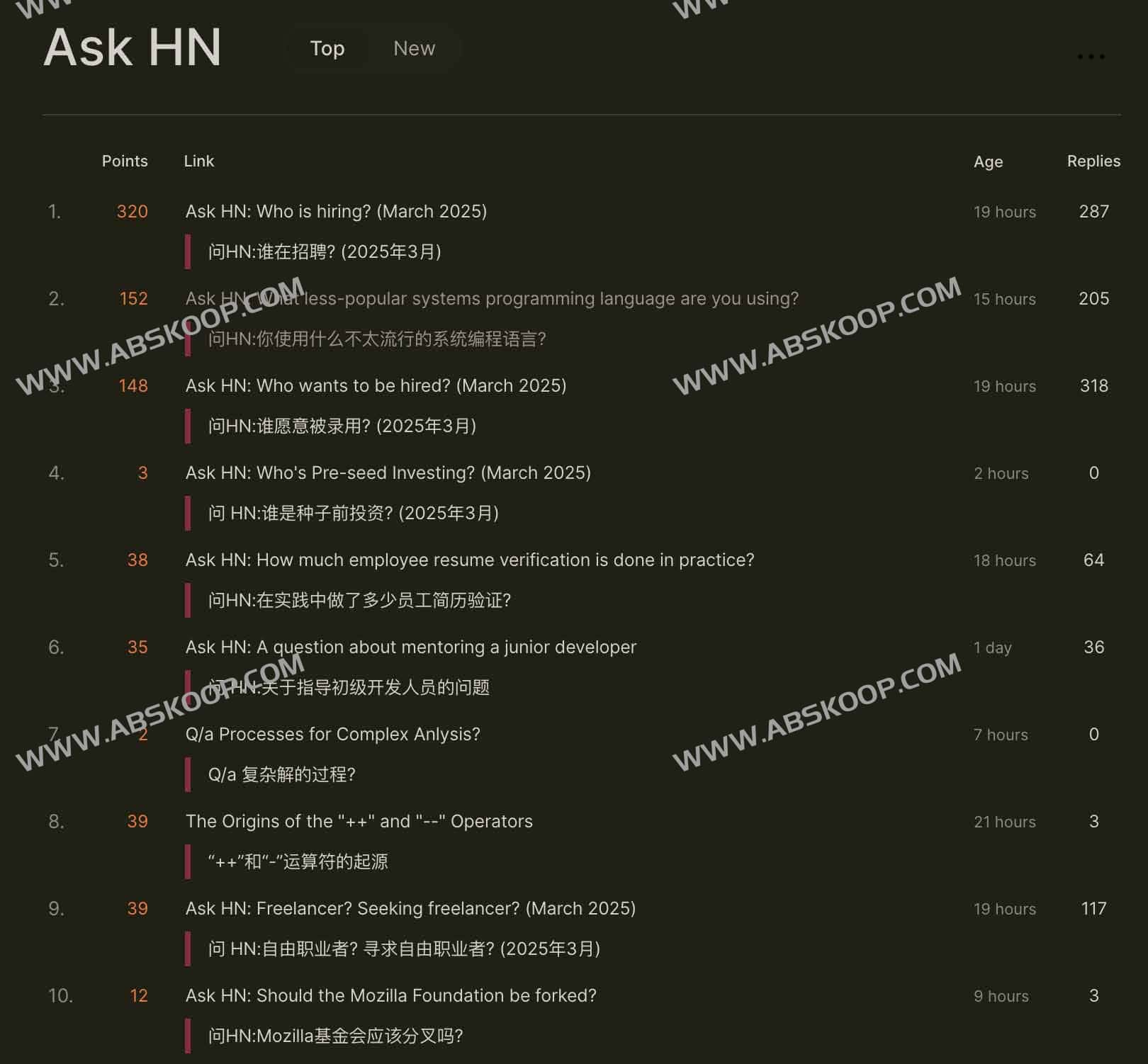Image resolution: width=1148 pixels, height=1064 pixels.
Task: Click the Age column header
Action: click(988, 162)
